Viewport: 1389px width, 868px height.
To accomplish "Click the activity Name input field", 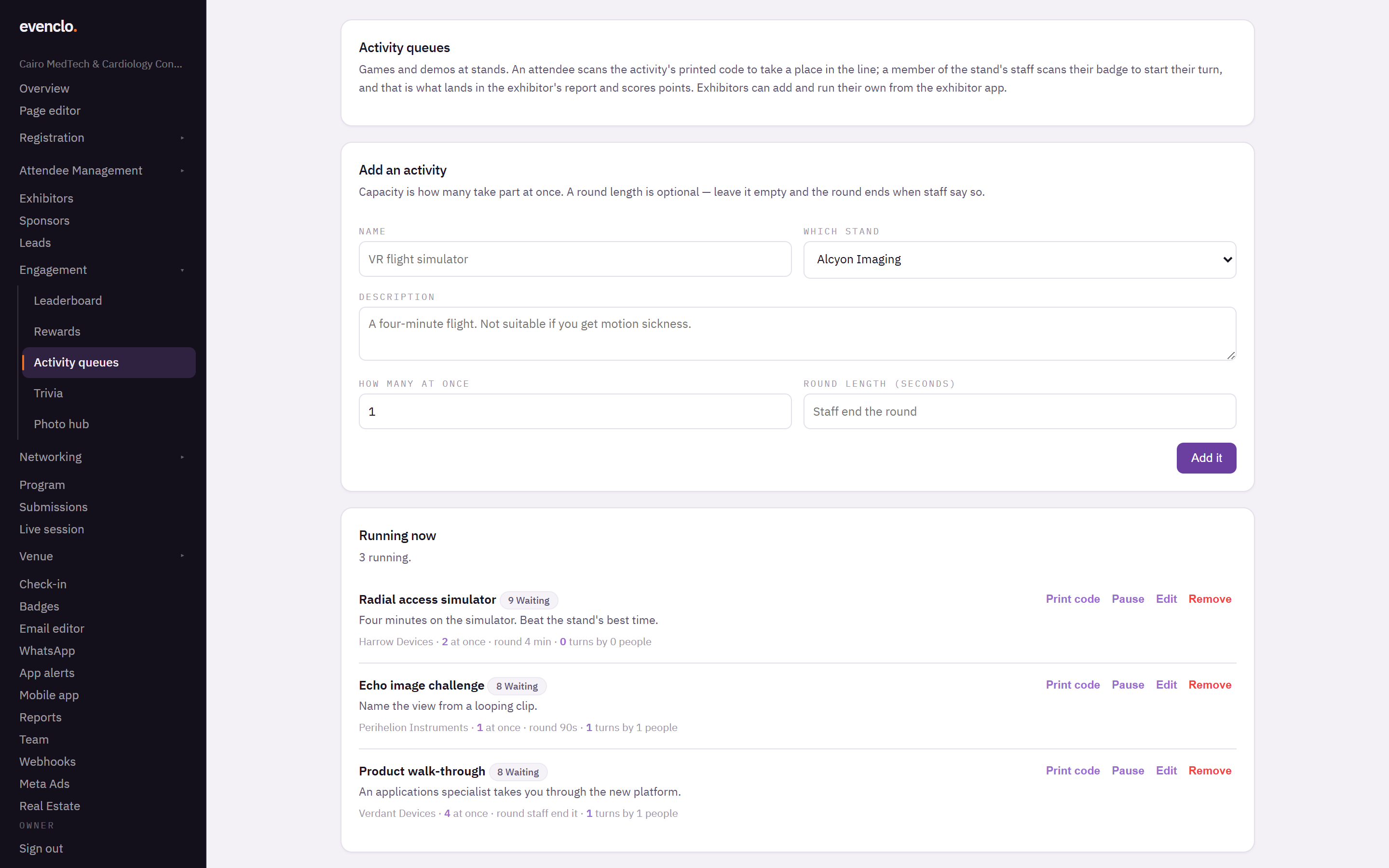I will [575, 259].
